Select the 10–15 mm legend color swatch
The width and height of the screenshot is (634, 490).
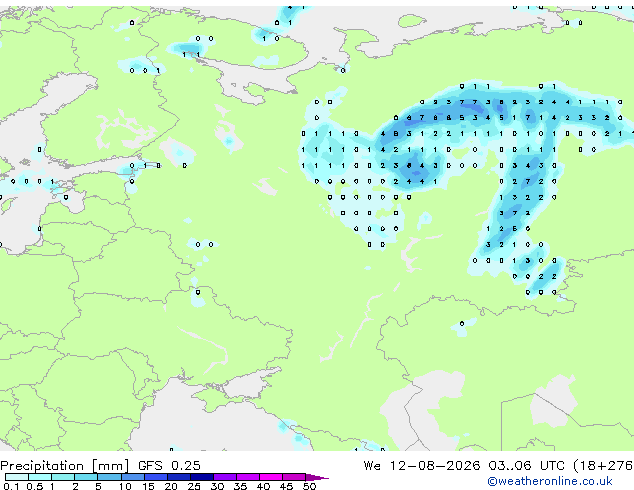(x=133, y=477)
